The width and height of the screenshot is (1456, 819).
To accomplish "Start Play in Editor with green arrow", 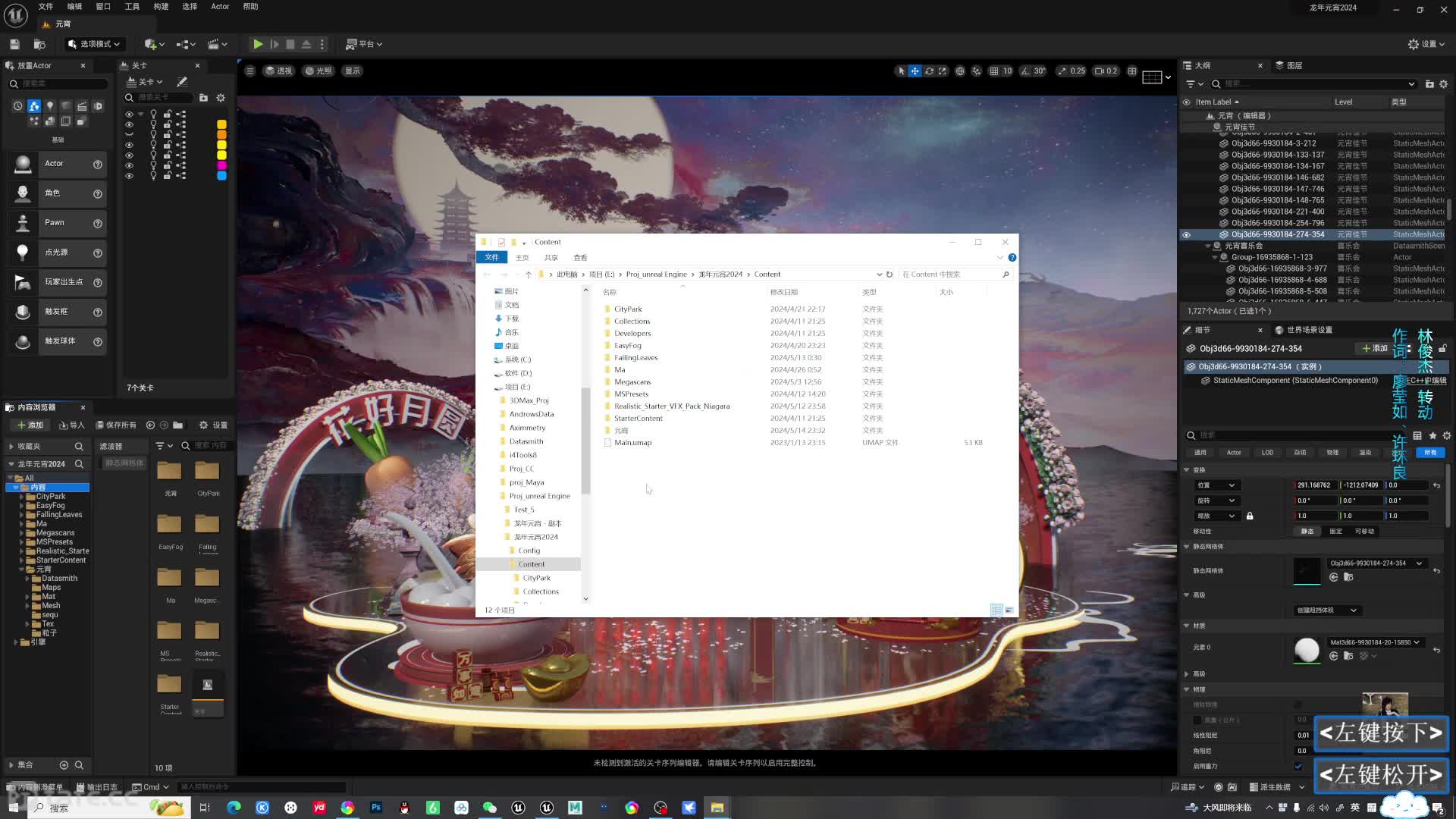I will coord(258,44).
